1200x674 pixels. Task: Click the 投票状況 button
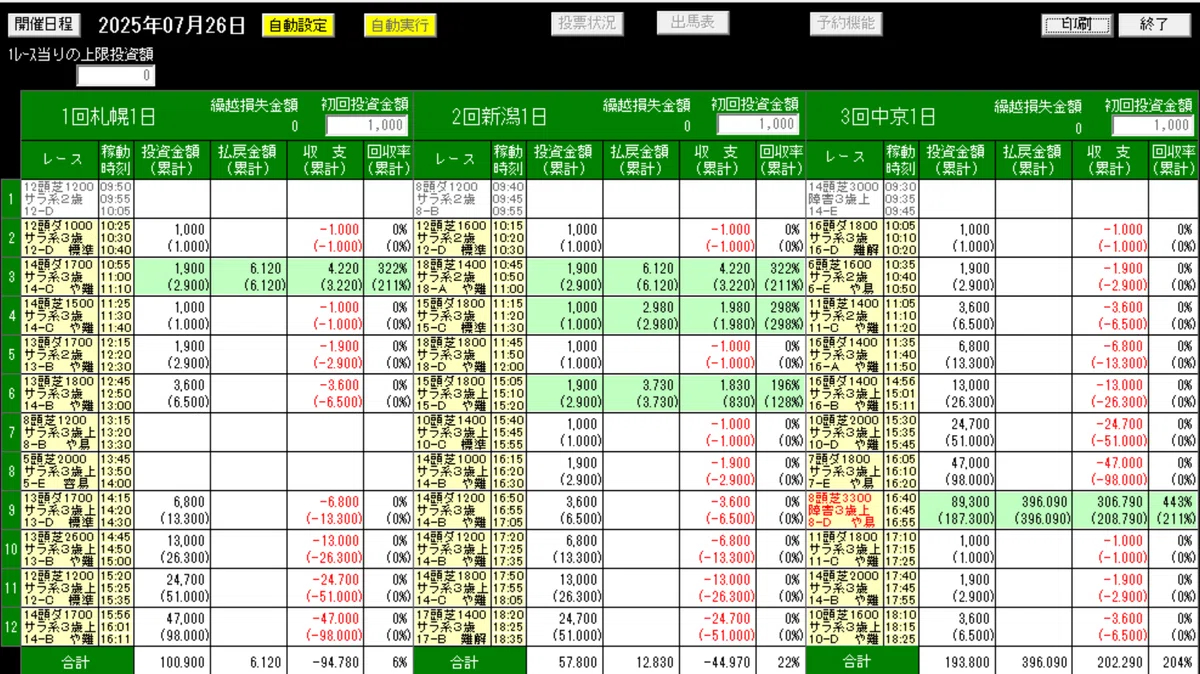click(588, 23)
